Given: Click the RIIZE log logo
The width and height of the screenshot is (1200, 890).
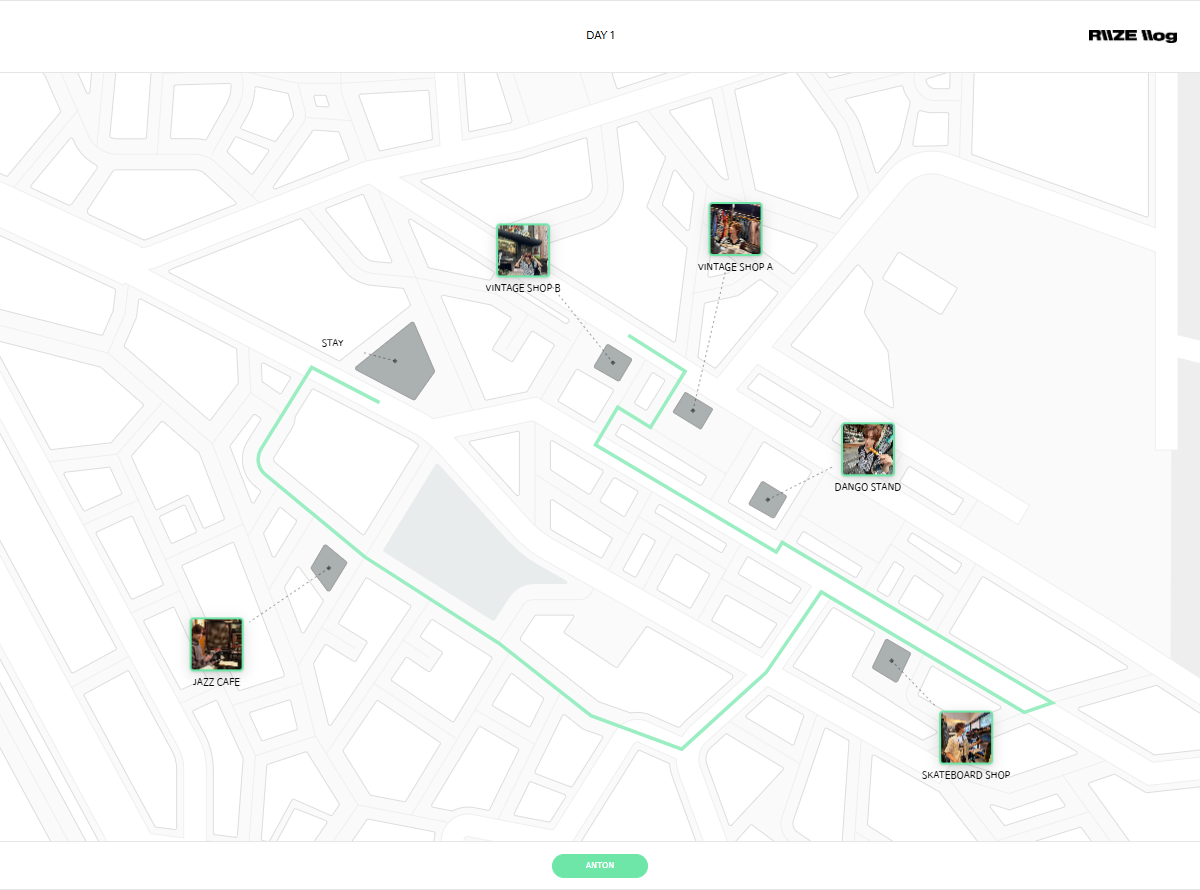Looking at the screenshot, I should (1133, 36).
